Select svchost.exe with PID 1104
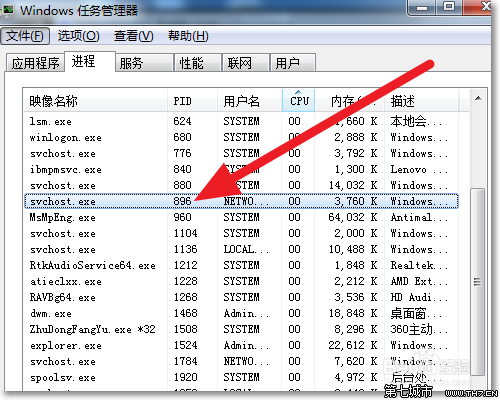Viewport: 500px width, 400px height. pos(241,233)
